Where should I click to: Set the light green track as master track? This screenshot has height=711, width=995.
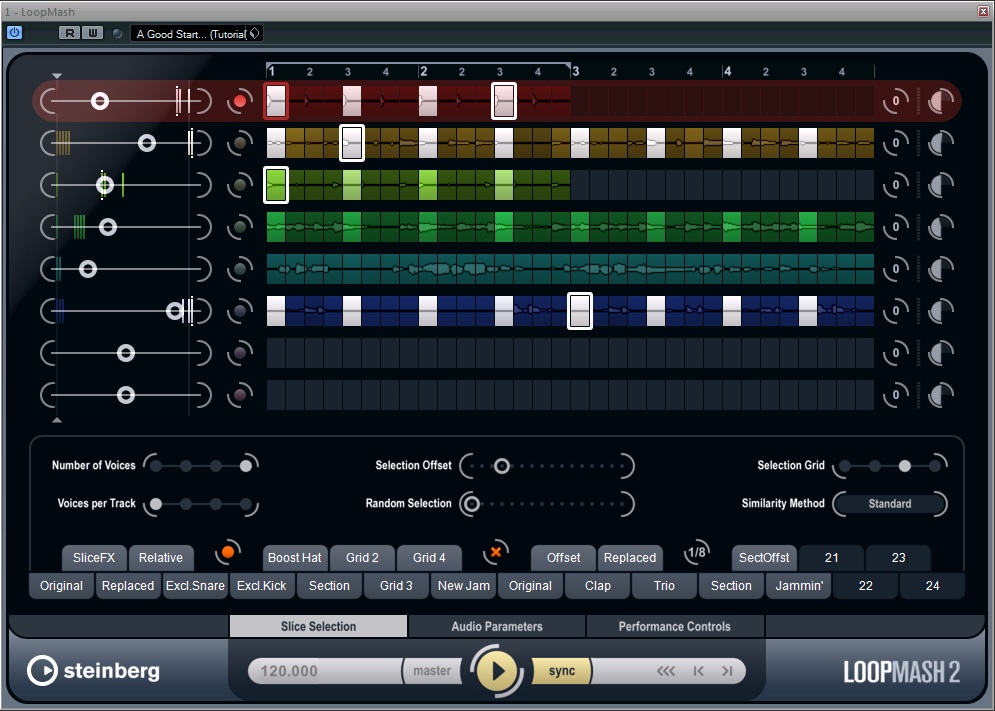pos(239,185)
